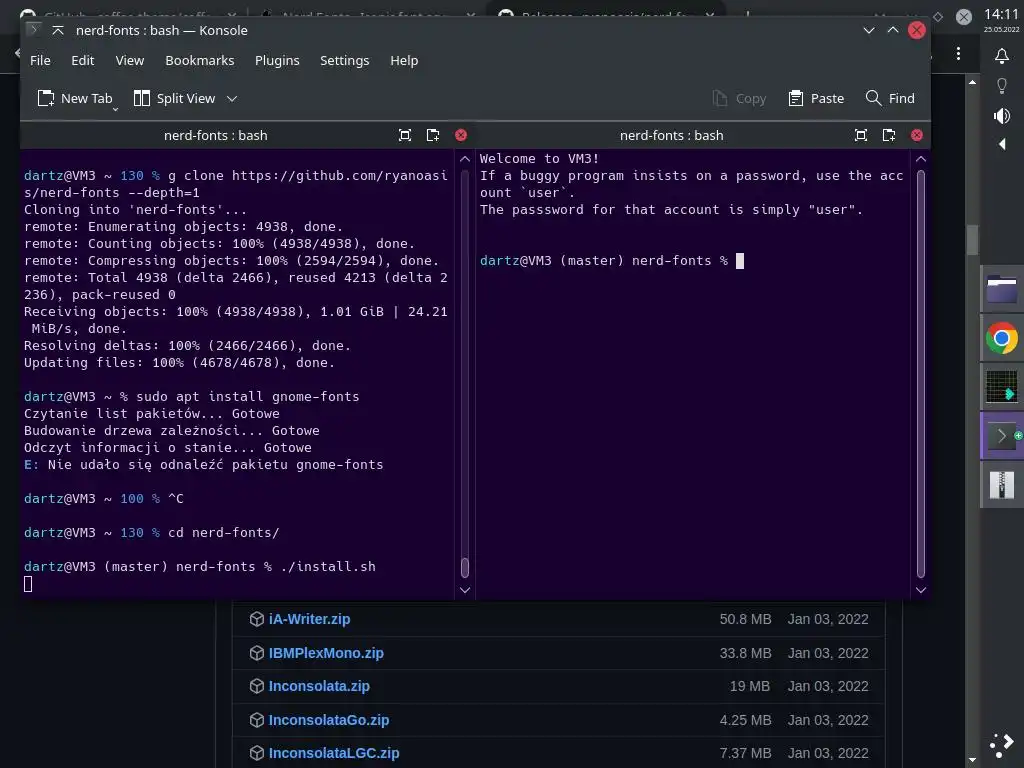Expand the Split View dropdown arrow

coord(232,99)
